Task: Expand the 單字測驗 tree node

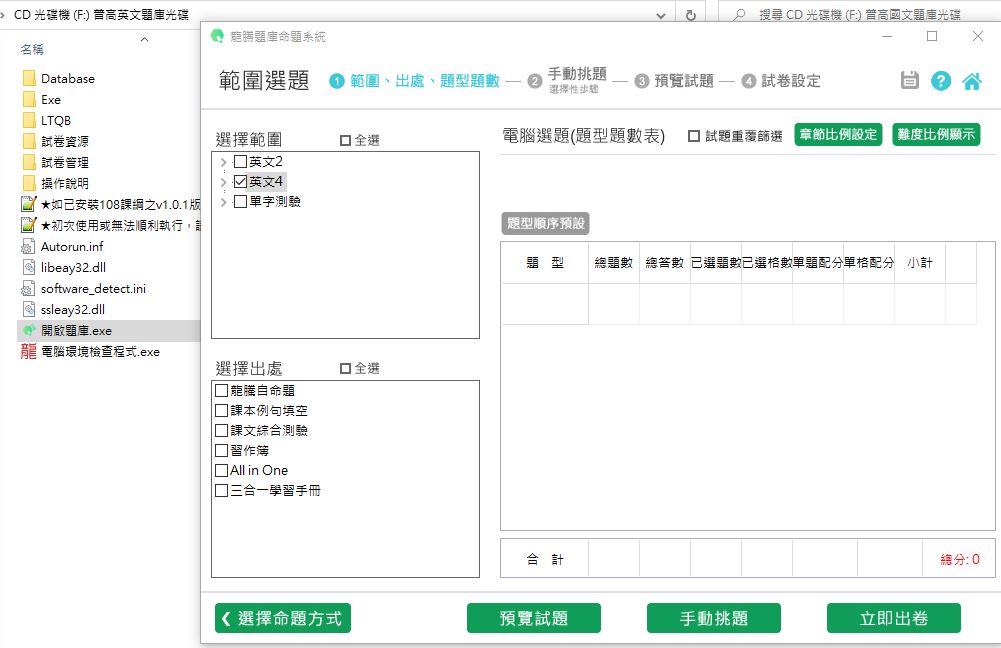Action: (222, 202)
